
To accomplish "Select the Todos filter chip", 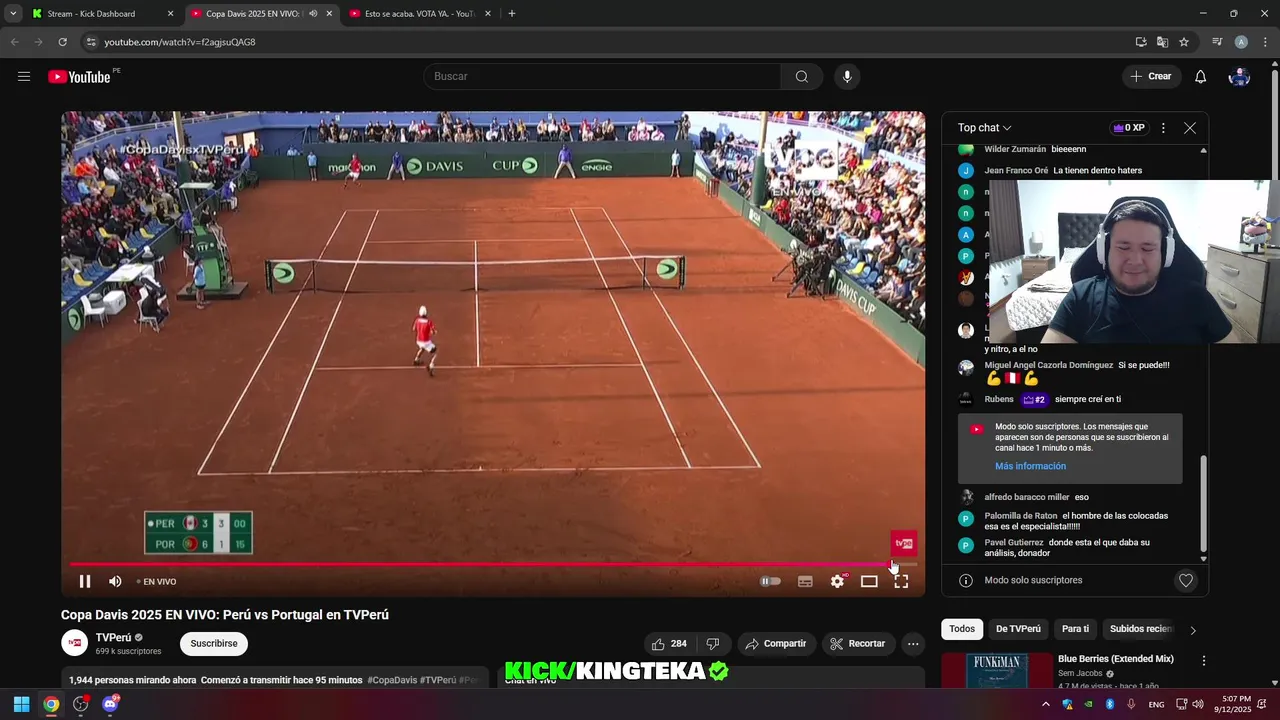I will click(x=962, y=629).
